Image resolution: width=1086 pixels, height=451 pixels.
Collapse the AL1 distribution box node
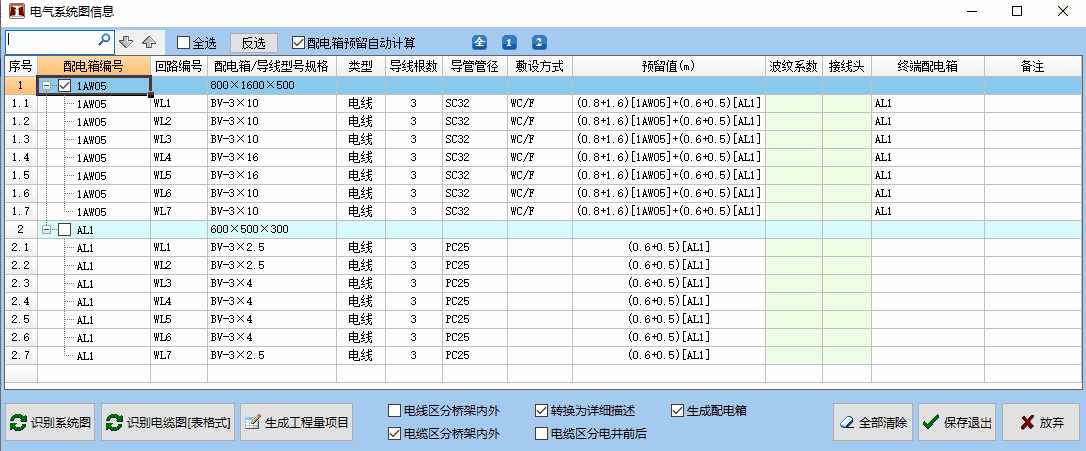46,230
